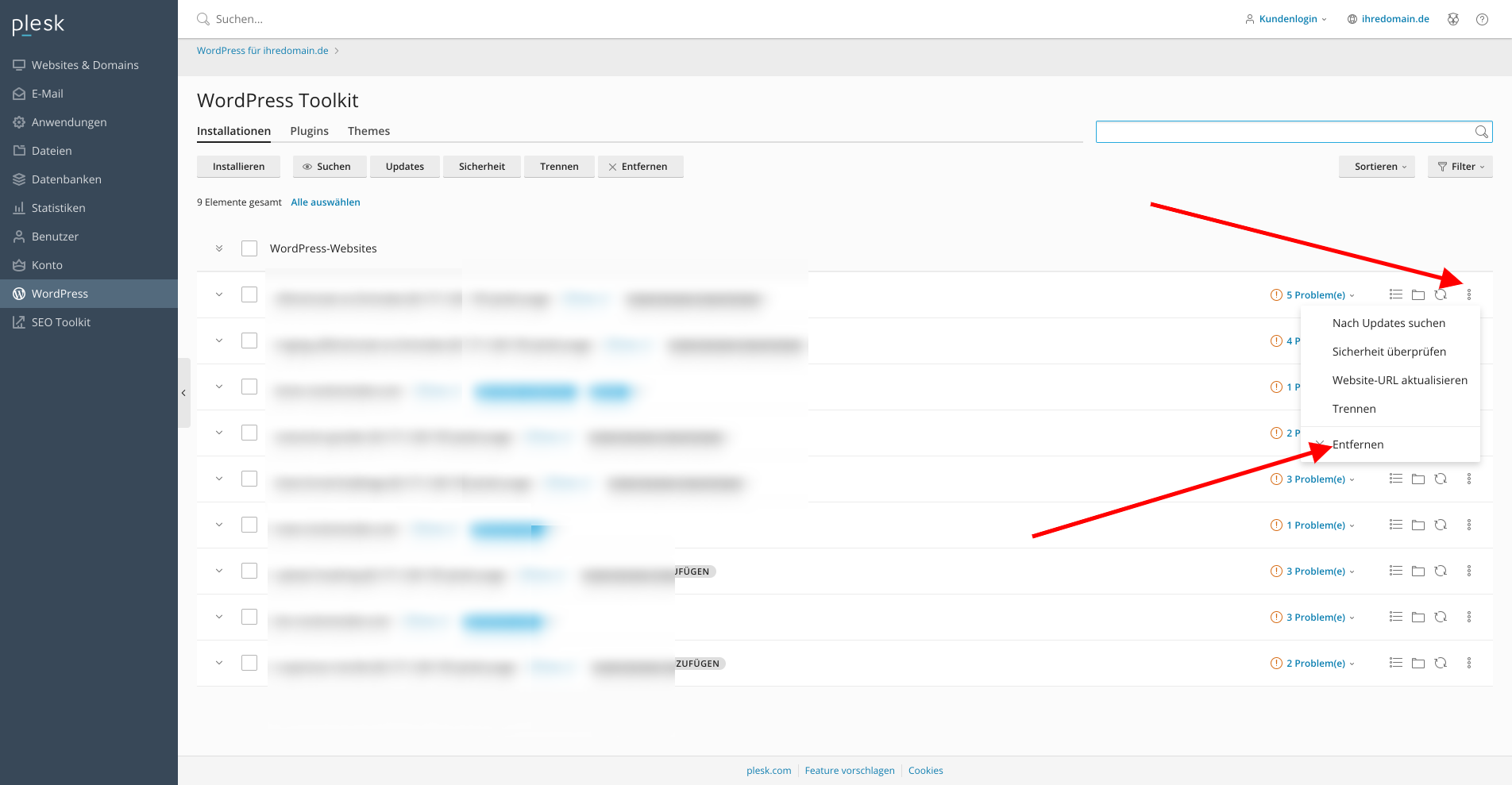The width and height of the screenshot is (1512, 785).
Task: Open three-dot menu in last 2 Problem(e) row
Action: tap(1469, 663)
